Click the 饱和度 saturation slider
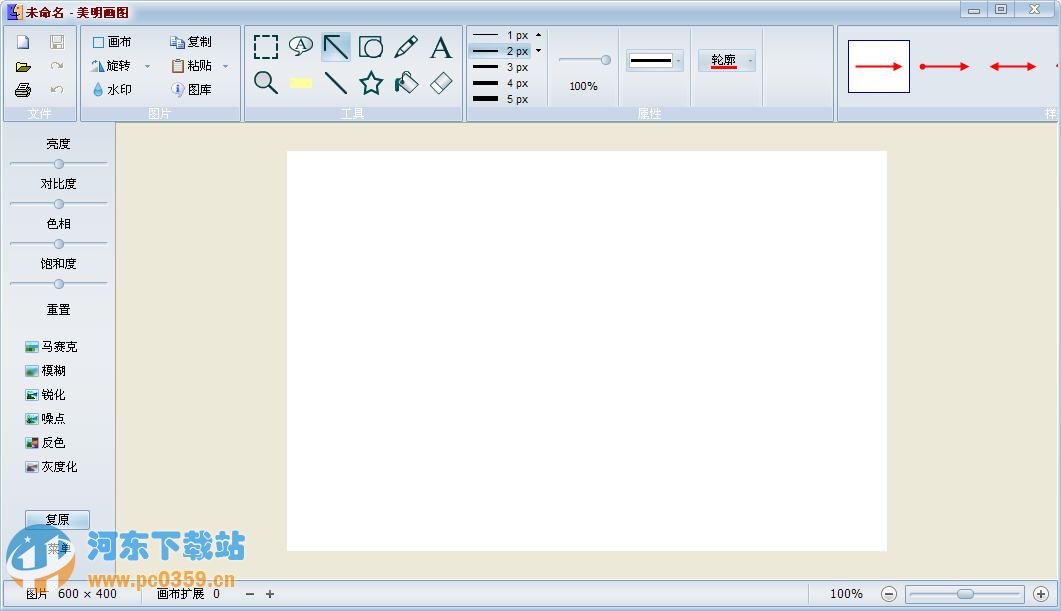The image size is (1061, 611). coord(59,284)
